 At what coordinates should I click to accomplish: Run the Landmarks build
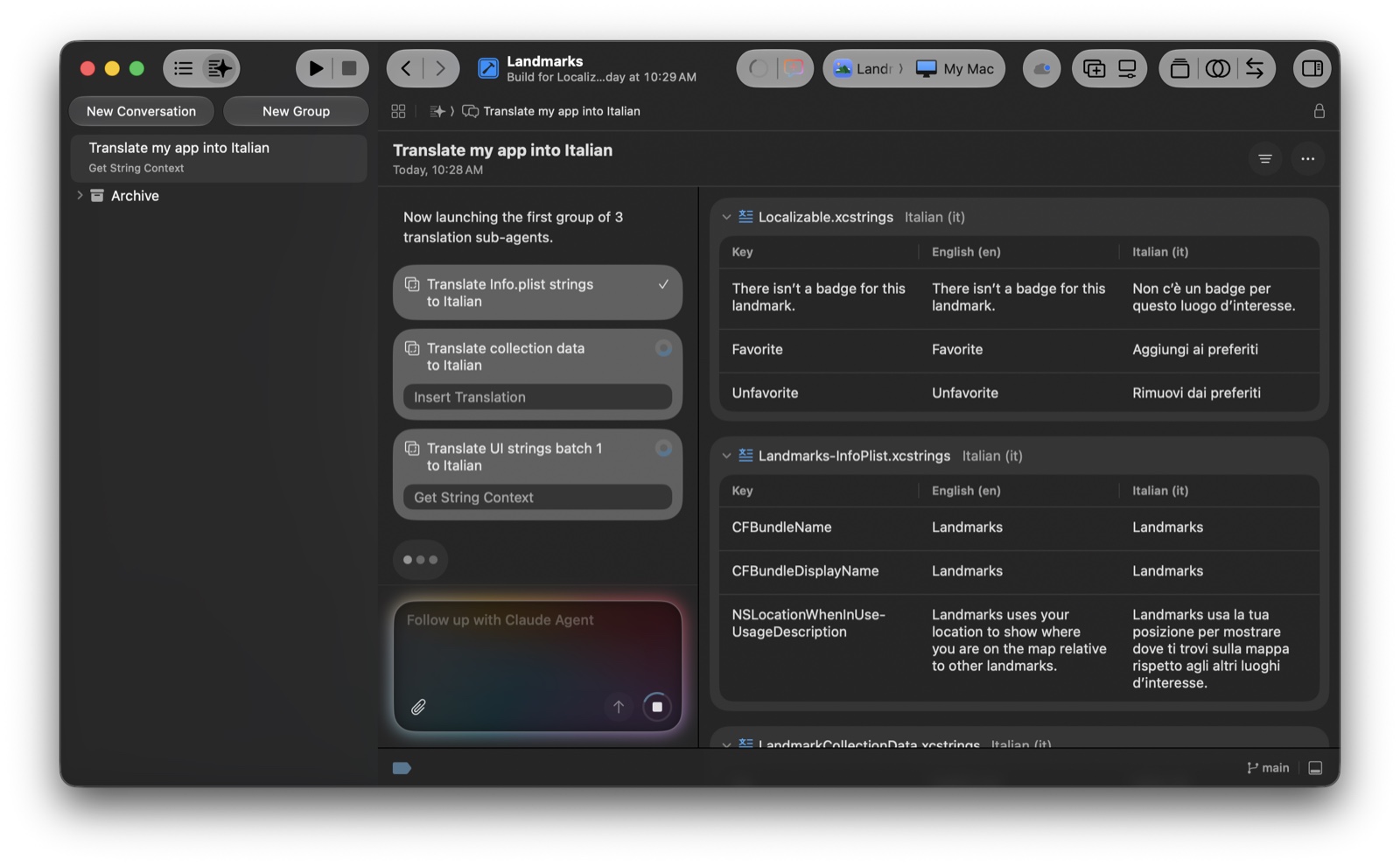tap(316, 68)
